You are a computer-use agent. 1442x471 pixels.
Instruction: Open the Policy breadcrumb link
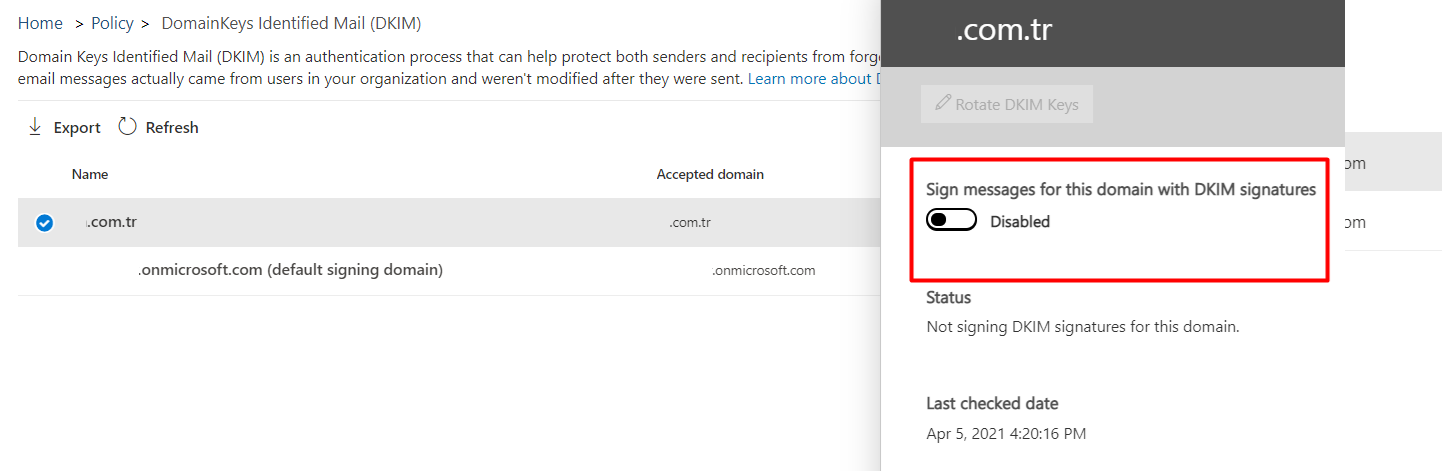(112, 23)
